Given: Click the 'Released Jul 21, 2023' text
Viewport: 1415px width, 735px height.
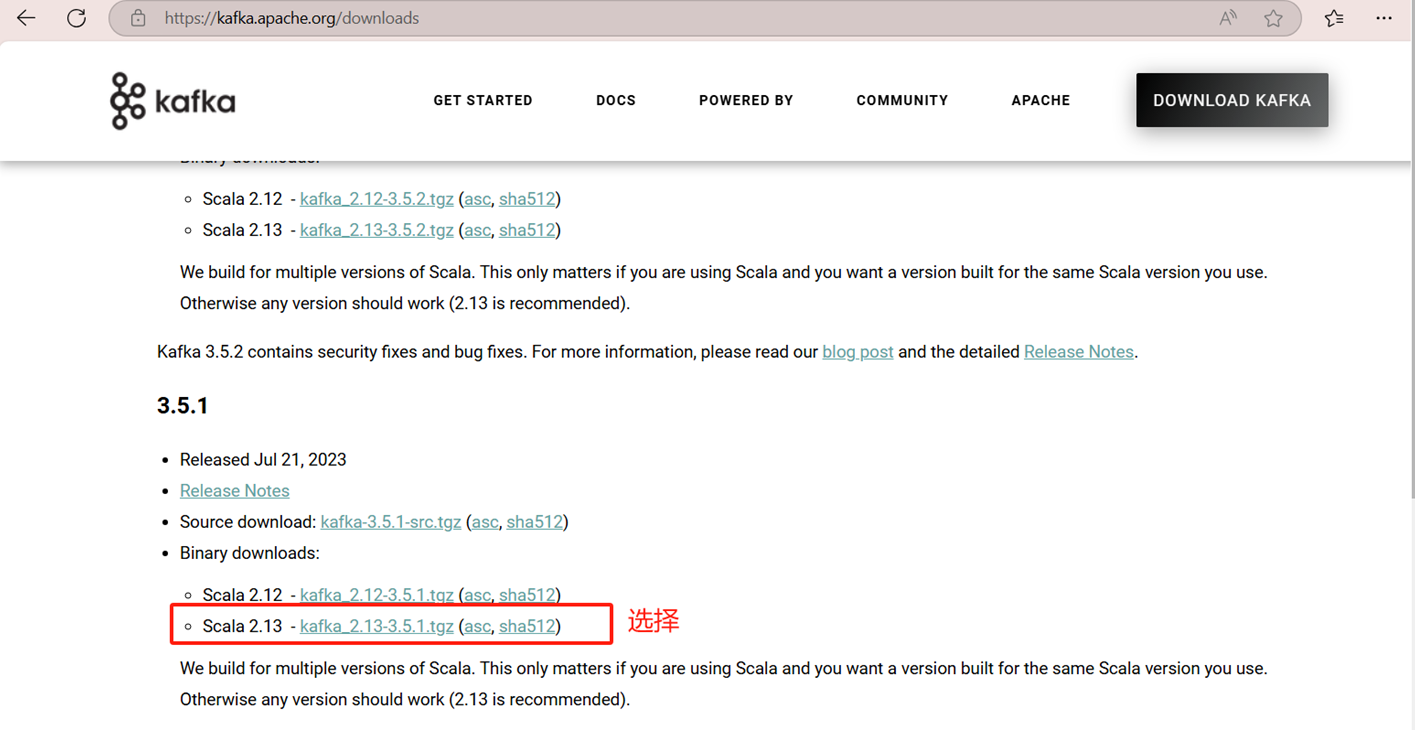Looking at the screenshot, I should 263,460.
